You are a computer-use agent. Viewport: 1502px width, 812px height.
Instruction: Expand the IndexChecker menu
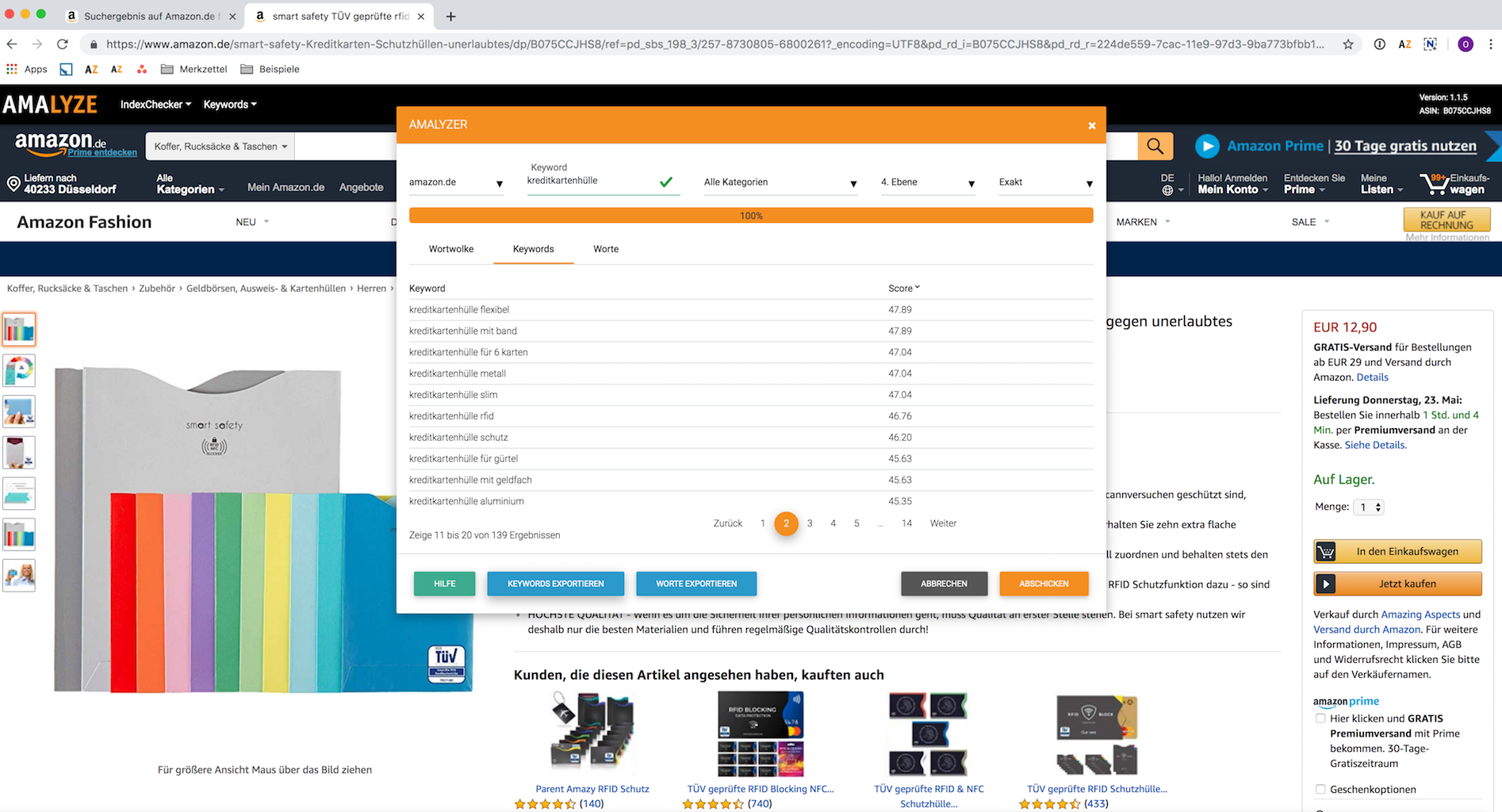click(155, 104)
